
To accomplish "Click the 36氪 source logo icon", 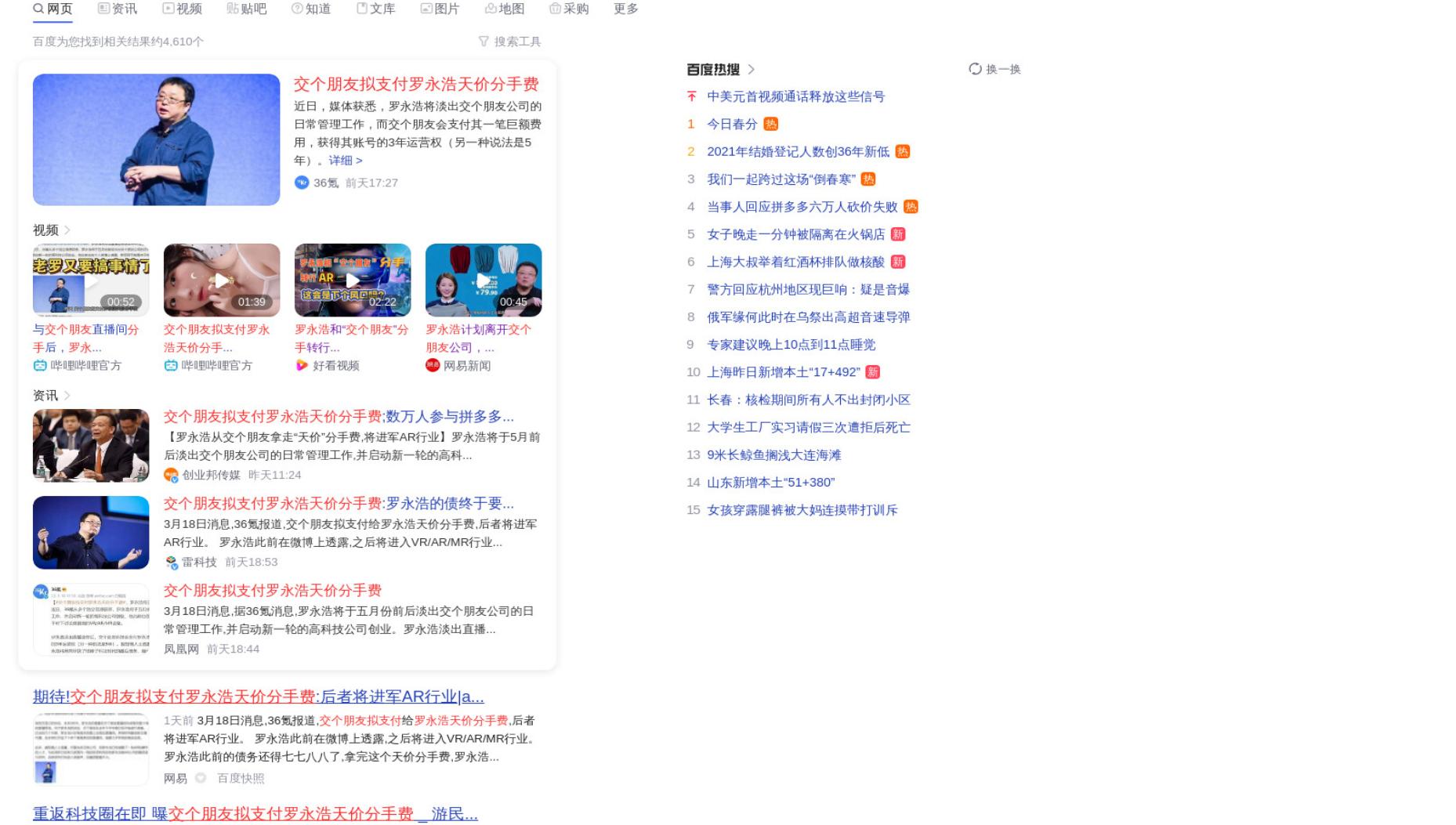I will point(302,183).
